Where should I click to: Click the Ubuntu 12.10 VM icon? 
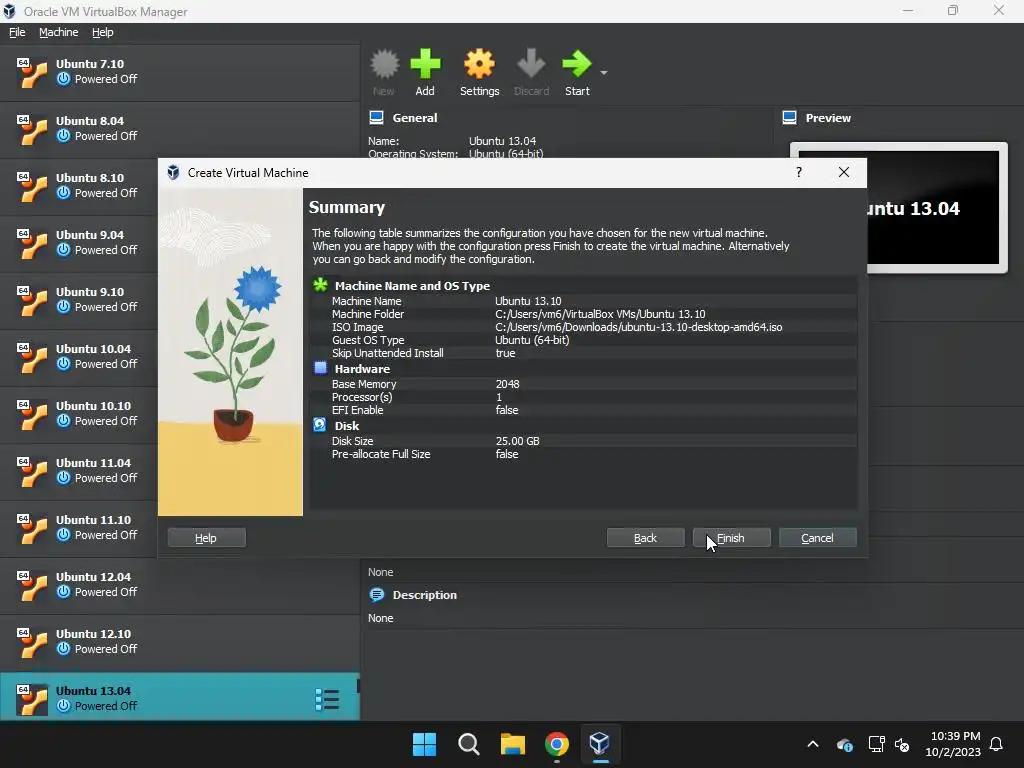pyautogui.click(x=32, y=642)
